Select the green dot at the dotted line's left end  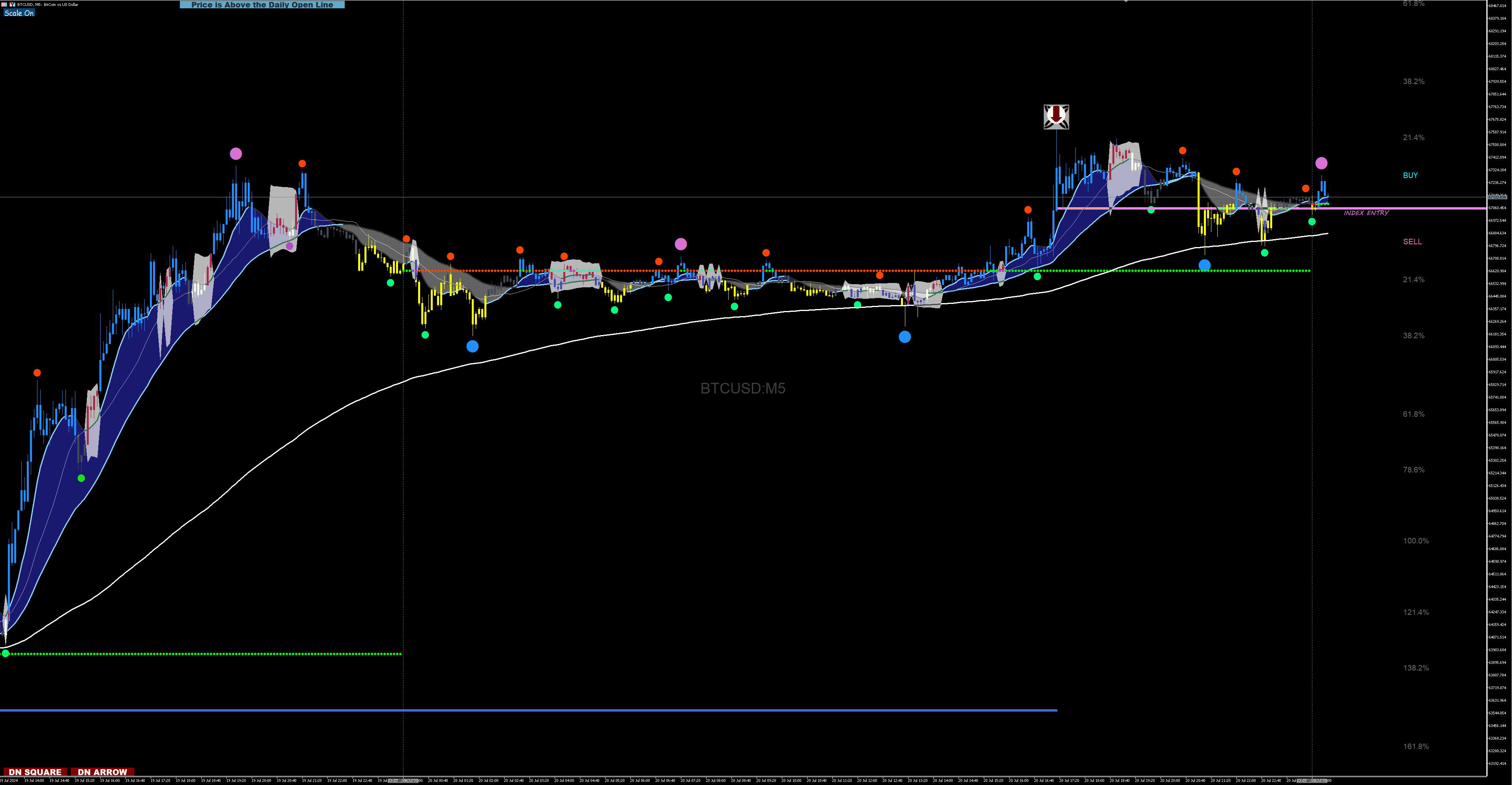tap(5, 654)
